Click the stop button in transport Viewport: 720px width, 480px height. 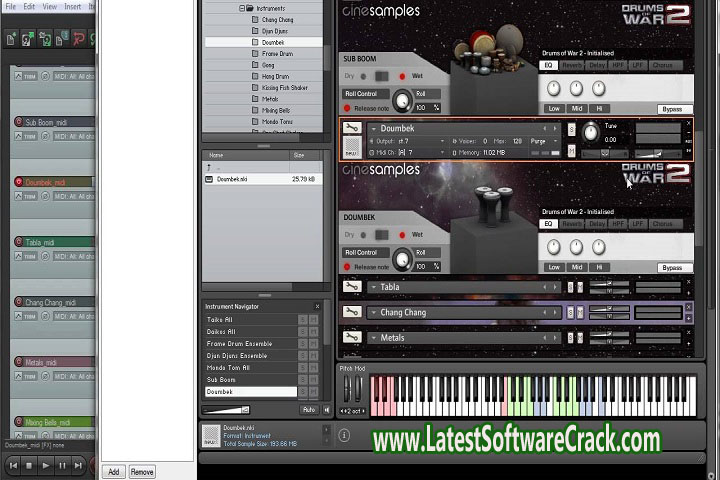[29, 466]
